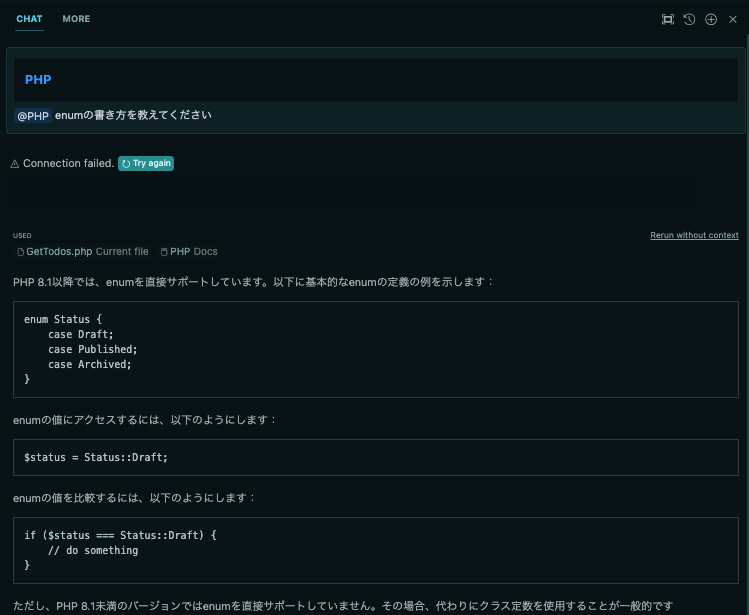The height and width of the screenshot is (615, 749).
Task: Switch to the CHAT tab
Action: coord(29,19)
